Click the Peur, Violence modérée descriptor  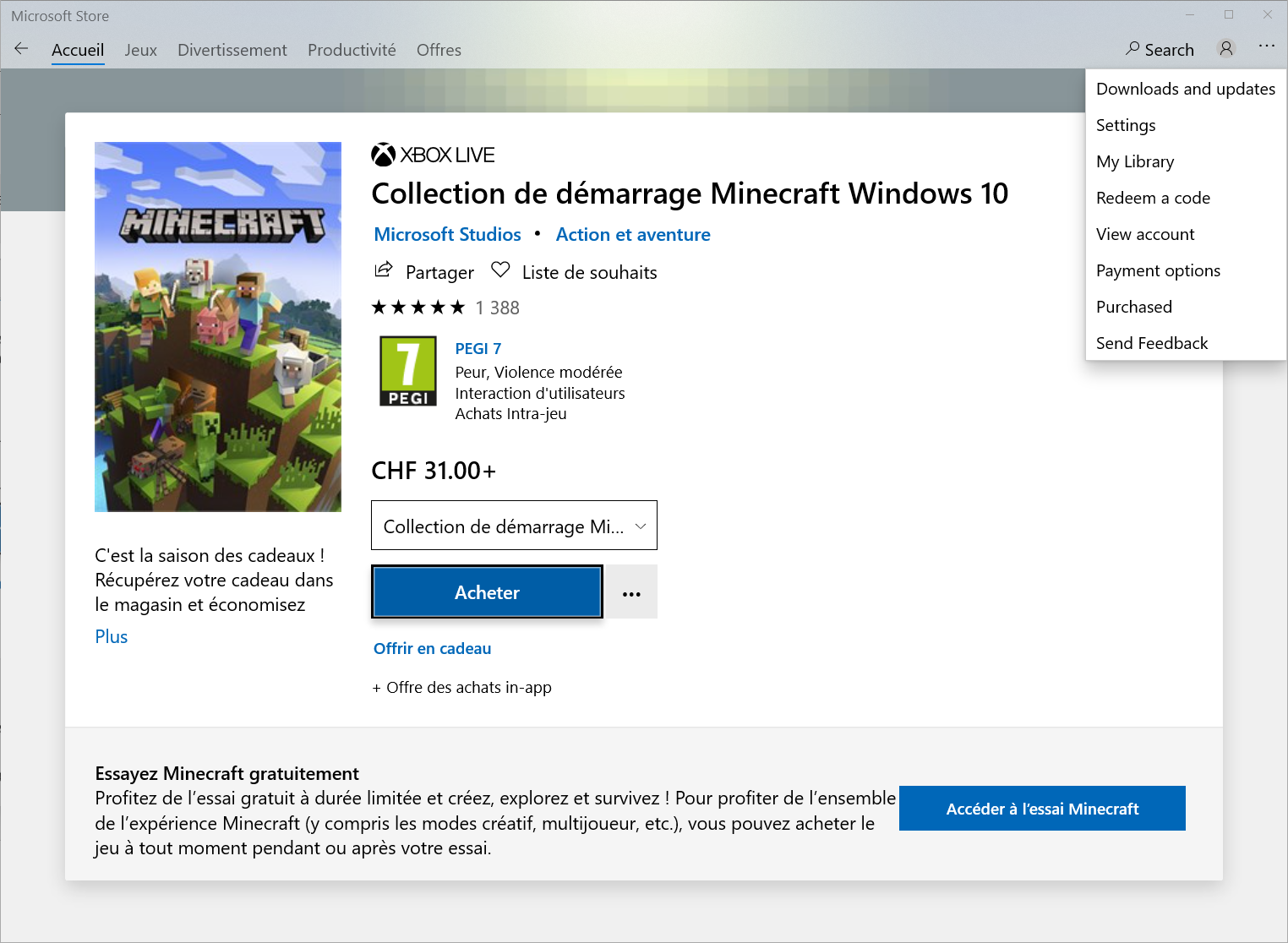538,372
